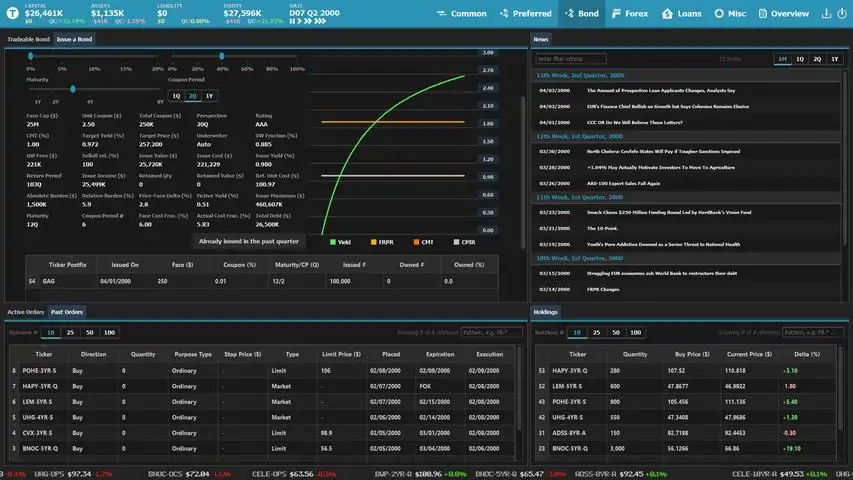Viewport: 853px width, 480px height.
Task: Open the Misc section
Action: [730, 14]
